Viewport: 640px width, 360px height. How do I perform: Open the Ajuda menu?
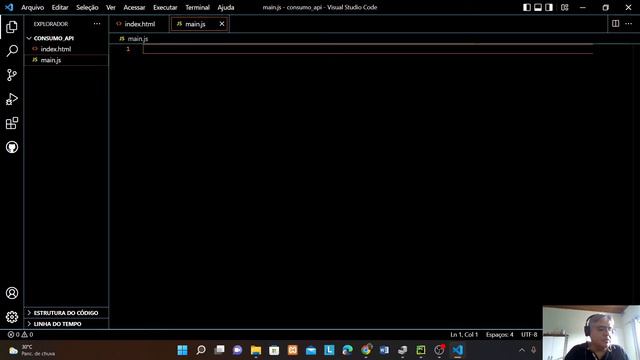pos(226,7)
